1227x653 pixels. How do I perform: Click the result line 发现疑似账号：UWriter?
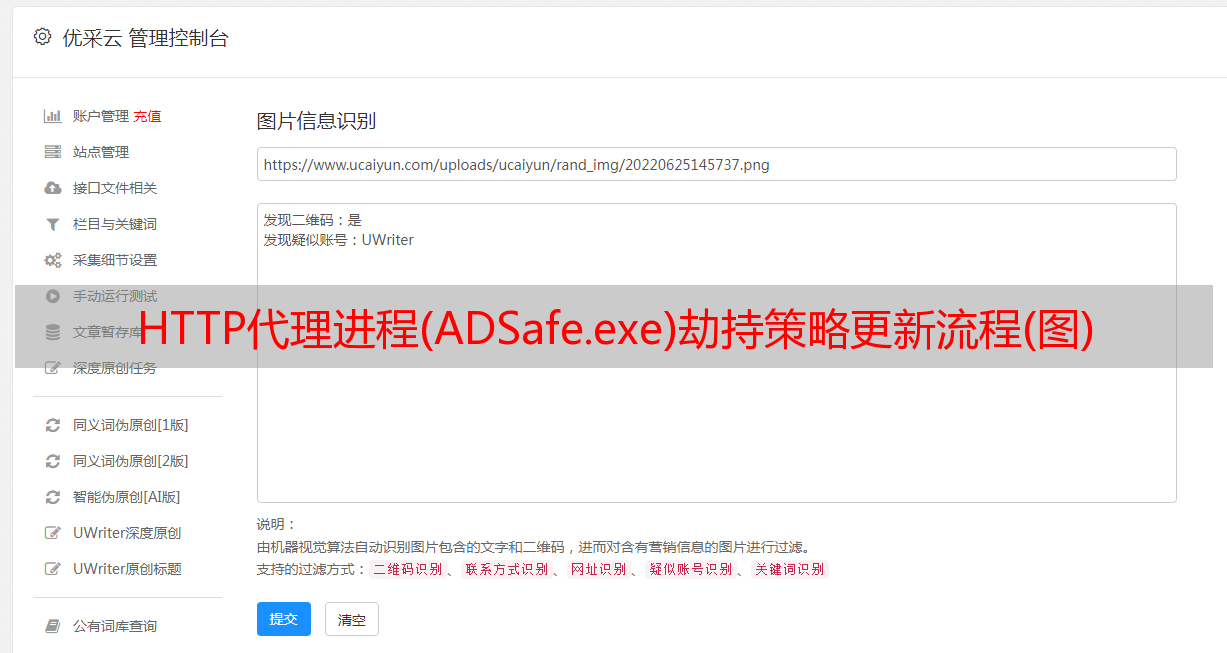tap(339, 240)
